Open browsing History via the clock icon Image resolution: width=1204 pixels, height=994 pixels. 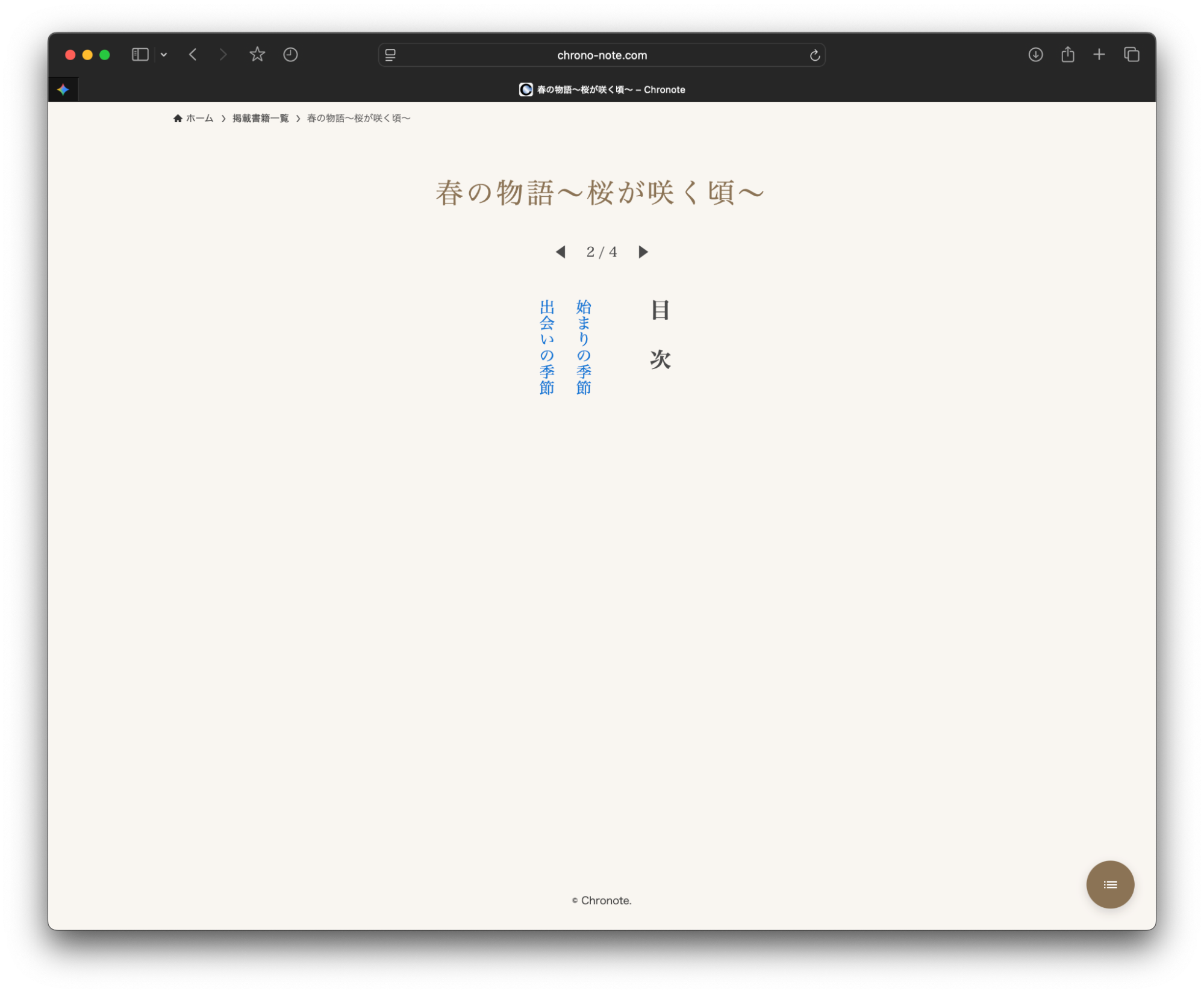[290, 54]
